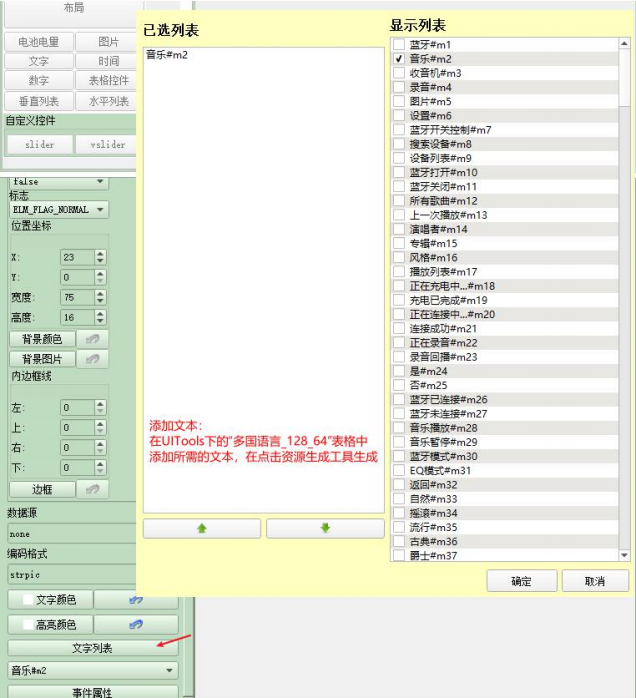Add a 时间 time control
636x698 pixels.
(x=107, y=61)
